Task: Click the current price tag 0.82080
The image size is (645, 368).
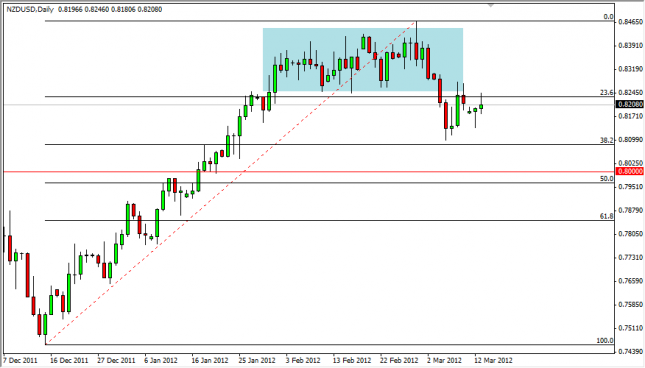Action: tap(629, 104)
